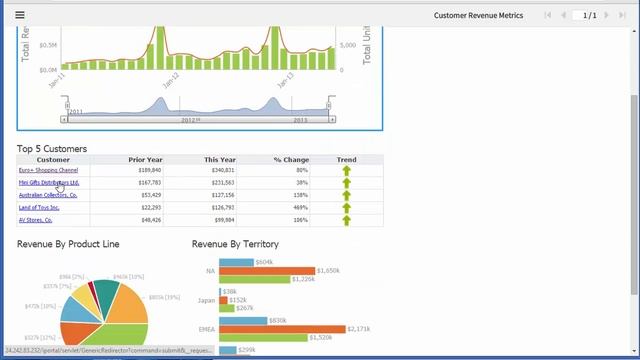Viewport: 640px width, 360px height.
Task: Click the Customer Revenue Metrics title
Action: pos(478,15)
